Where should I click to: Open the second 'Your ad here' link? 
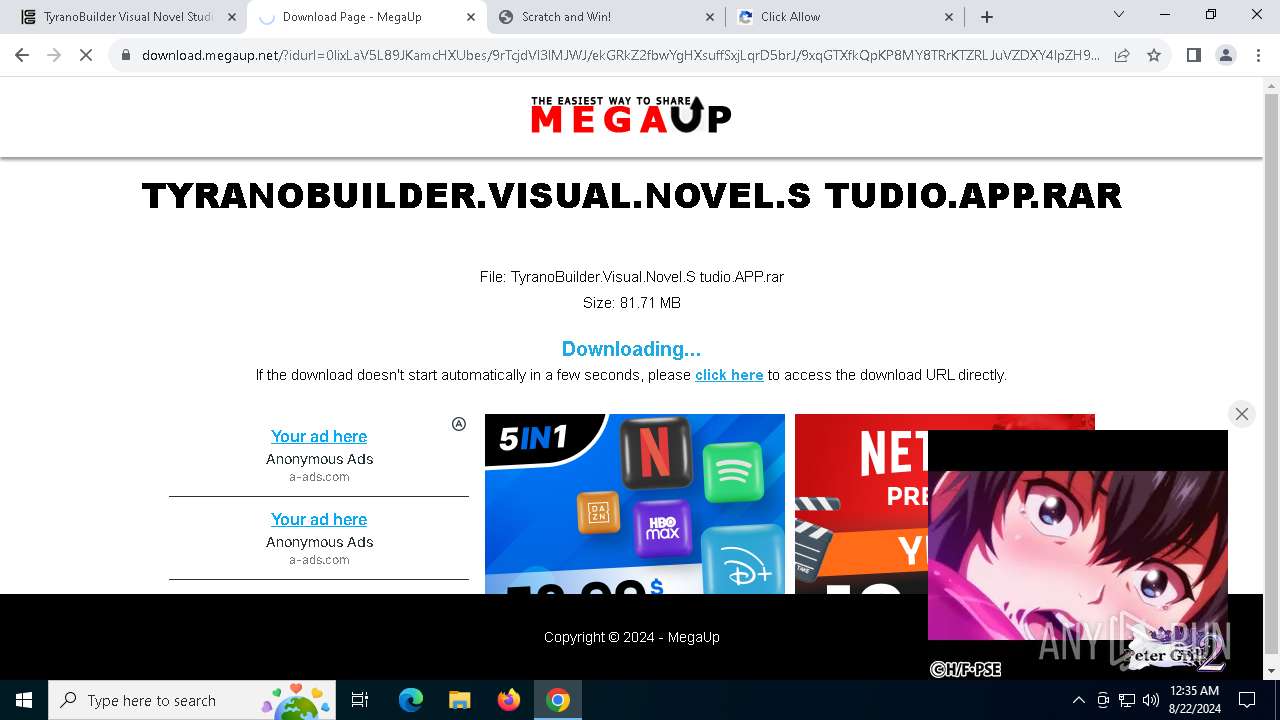pyautogui.click(x=319, y=519)
